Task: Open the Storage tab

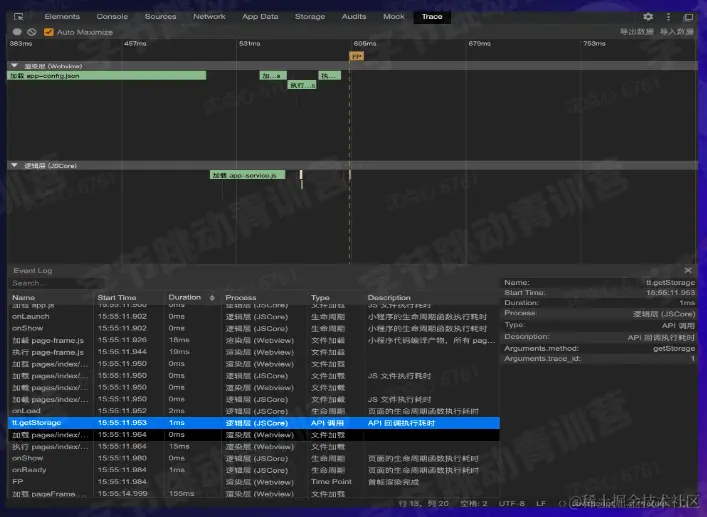Action: tap(310, 17)
